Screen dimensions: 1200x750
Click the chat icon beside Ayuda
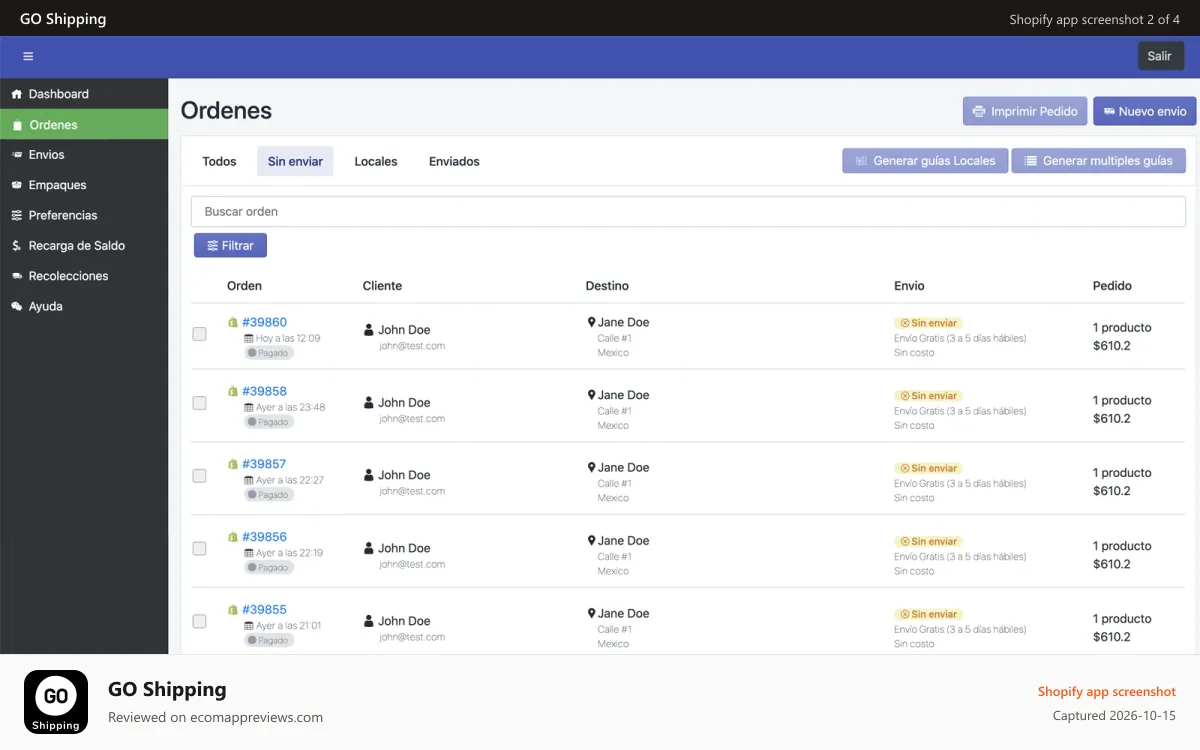16,306
